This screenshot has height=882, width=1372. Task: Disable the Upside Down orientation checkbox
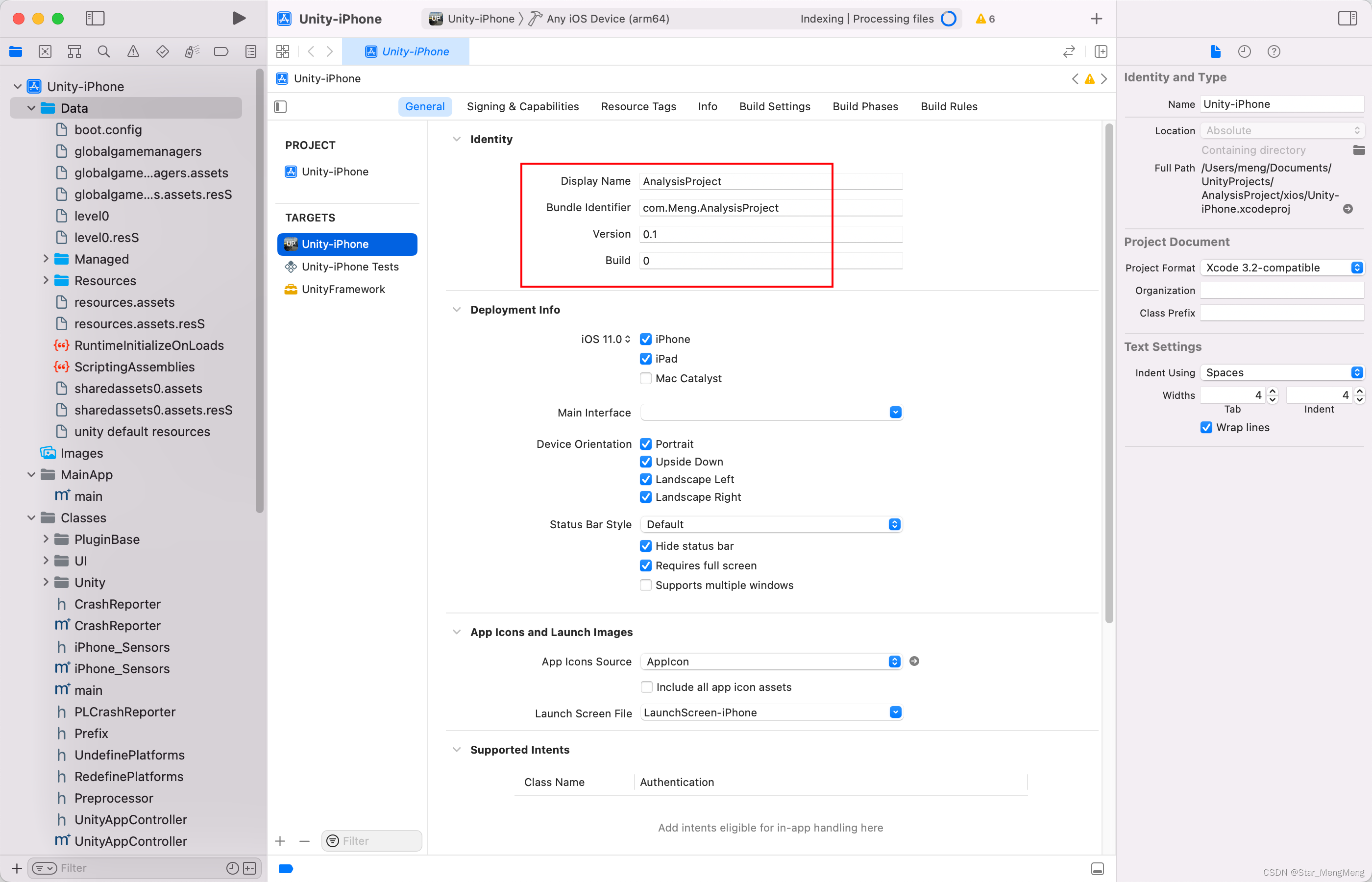coord(645,461)
